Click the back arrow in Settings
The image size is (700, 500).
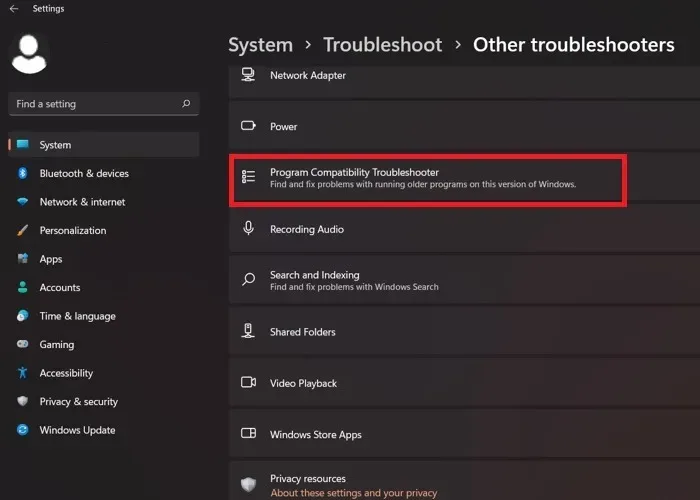pyautogui.click(x=14, y=8)
